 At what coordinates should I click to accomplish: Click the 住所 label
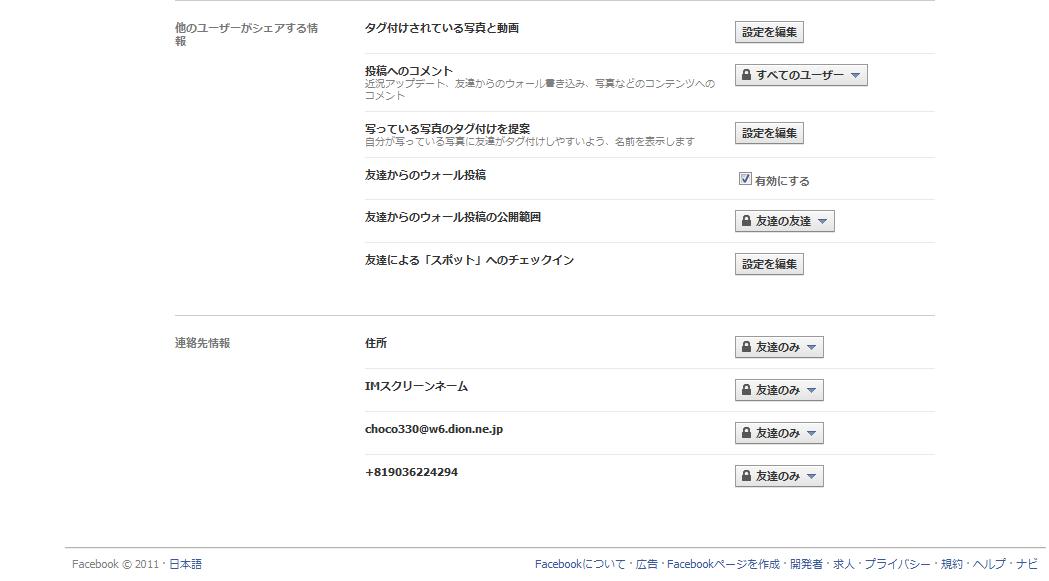tap(376, 343)
